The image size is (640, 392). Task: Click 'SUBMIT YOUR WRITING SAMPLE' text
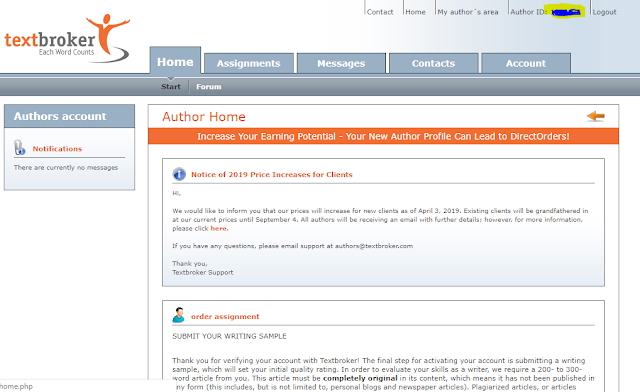click(229, 336)
